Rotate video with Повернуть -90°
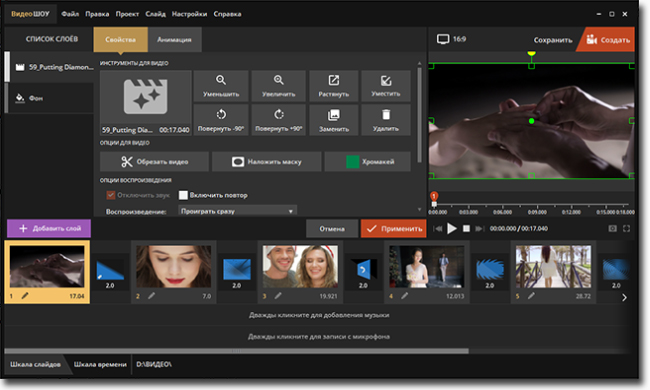Image resolution: width=650 pixels, height=390 pixels. coord(221,120)
